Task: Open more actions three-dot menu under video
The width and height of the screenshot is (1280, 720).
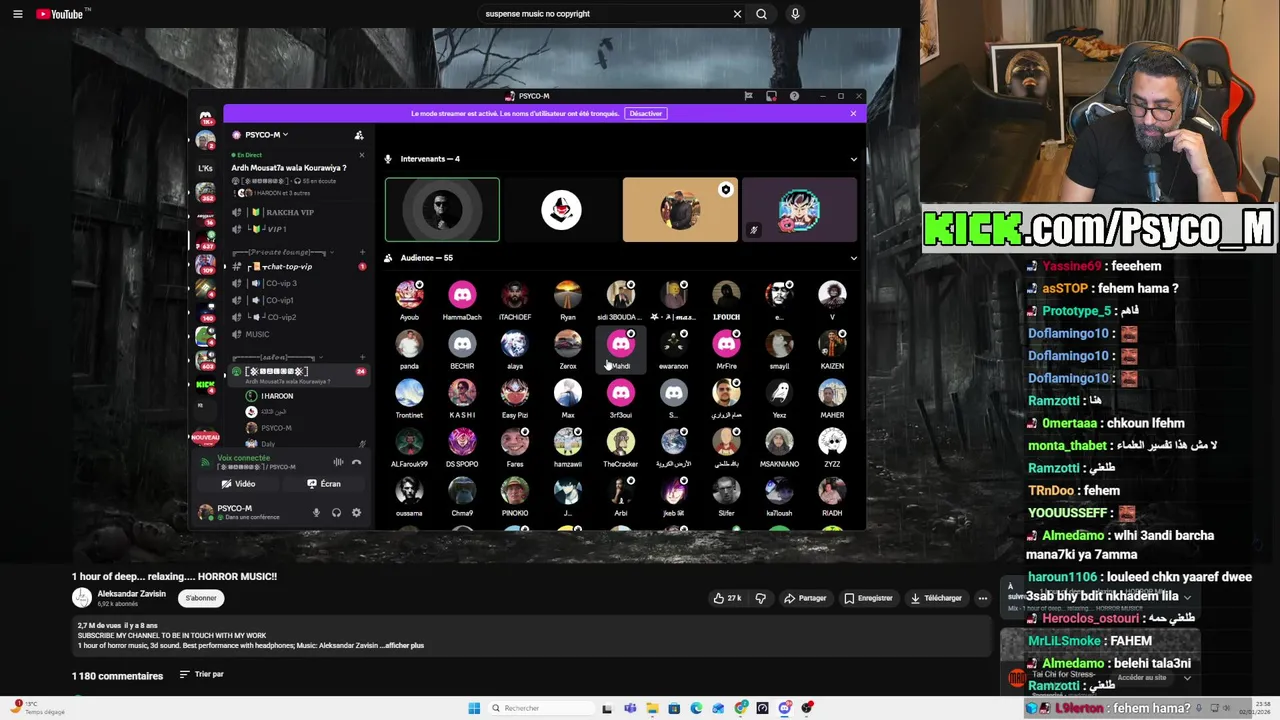Action: click(983, 598)
